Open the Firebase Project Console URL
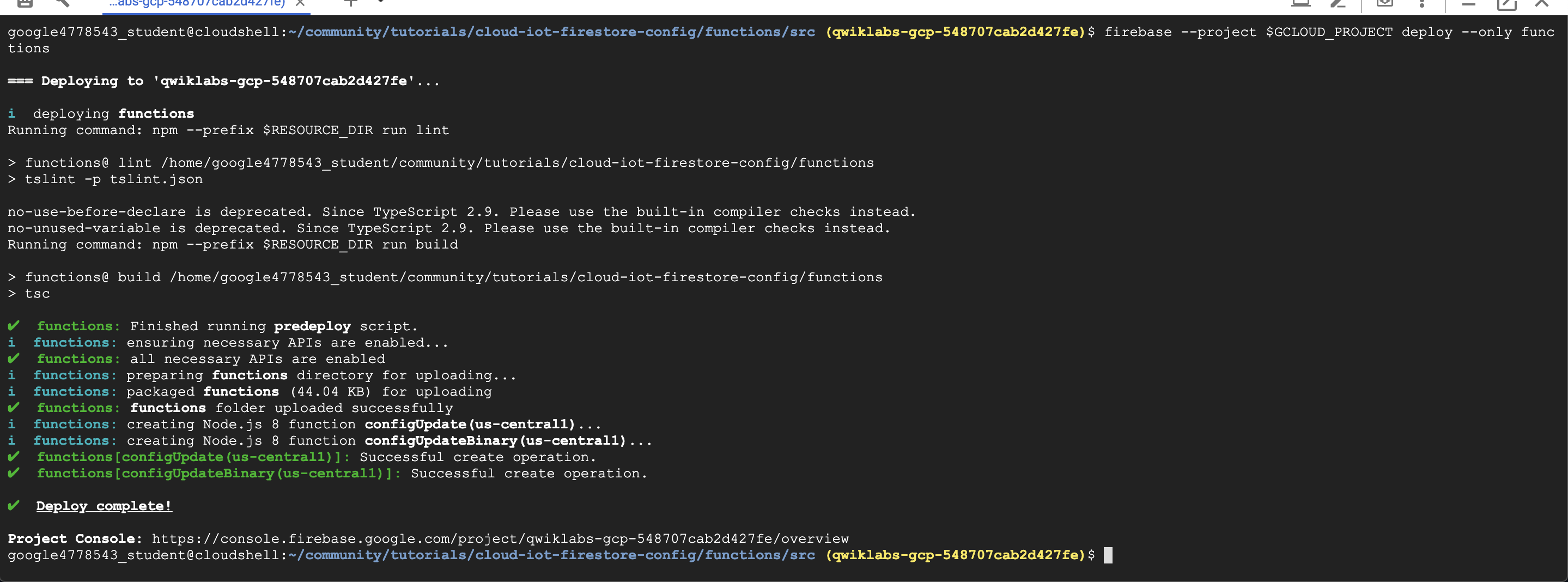 (499, 539)
